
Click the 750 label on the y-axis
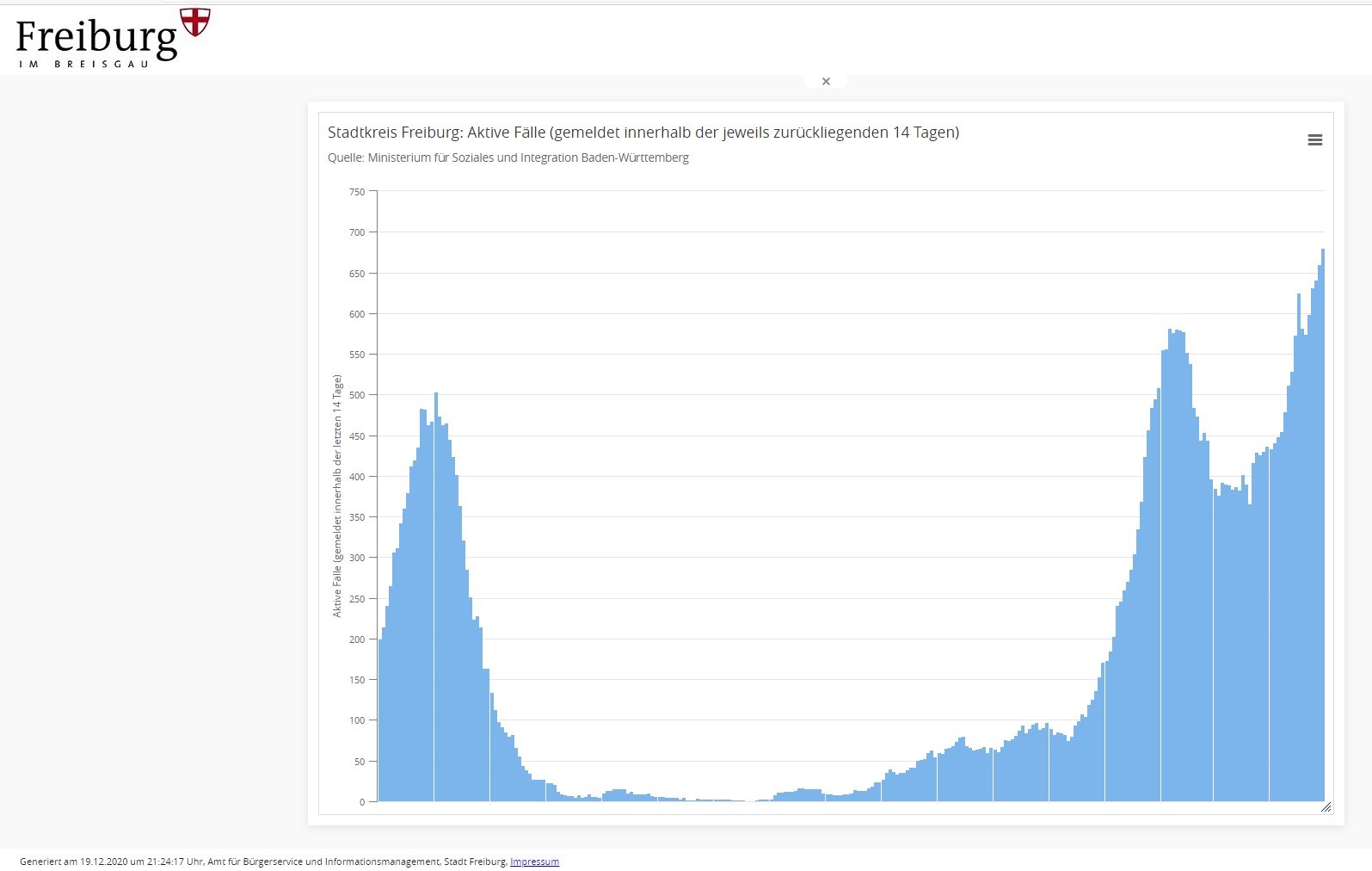pyautogui.click(x=357, y=192)
